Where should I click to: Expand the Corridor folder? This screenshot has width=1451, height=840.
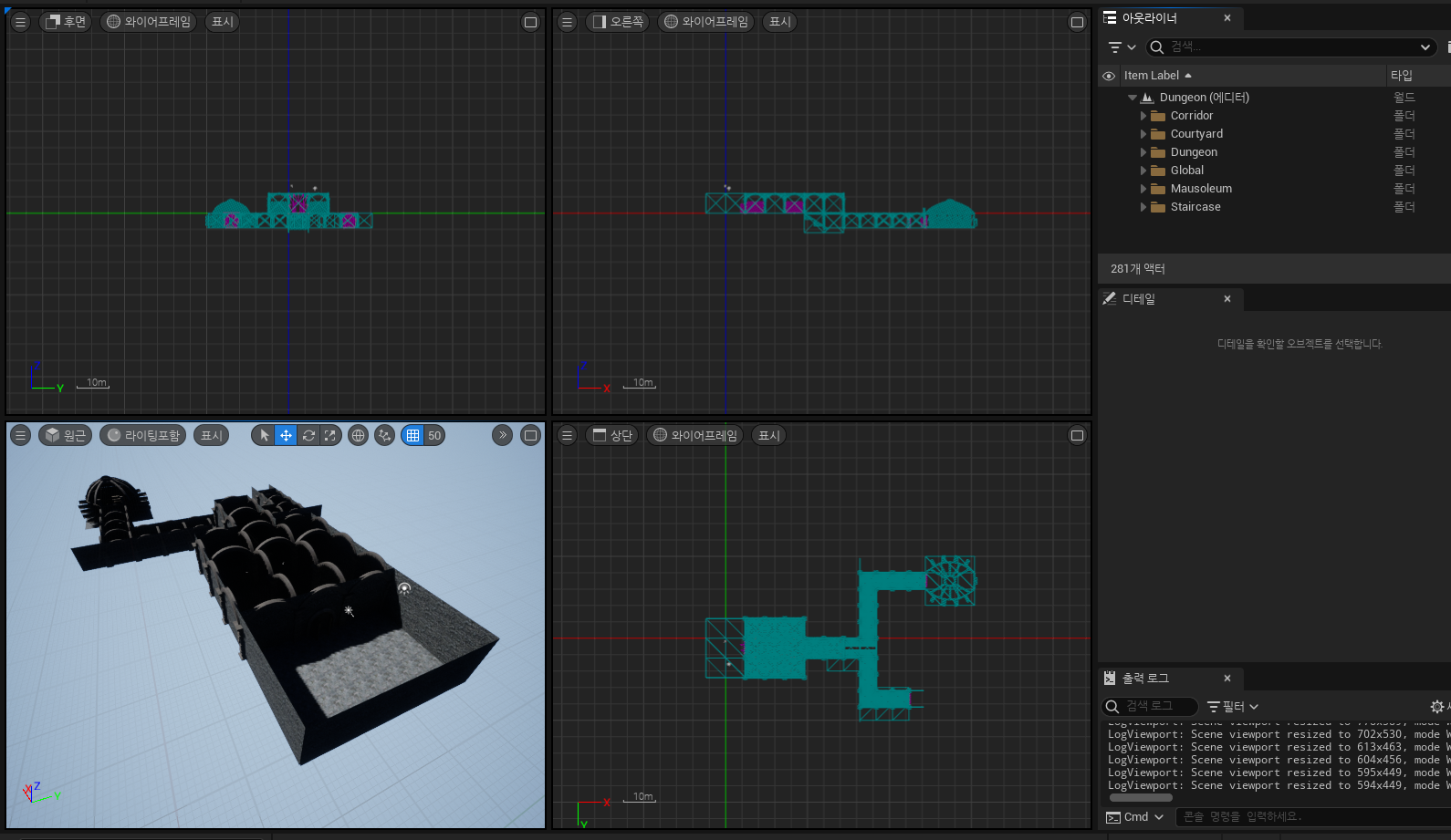[x=1143, y=116]
